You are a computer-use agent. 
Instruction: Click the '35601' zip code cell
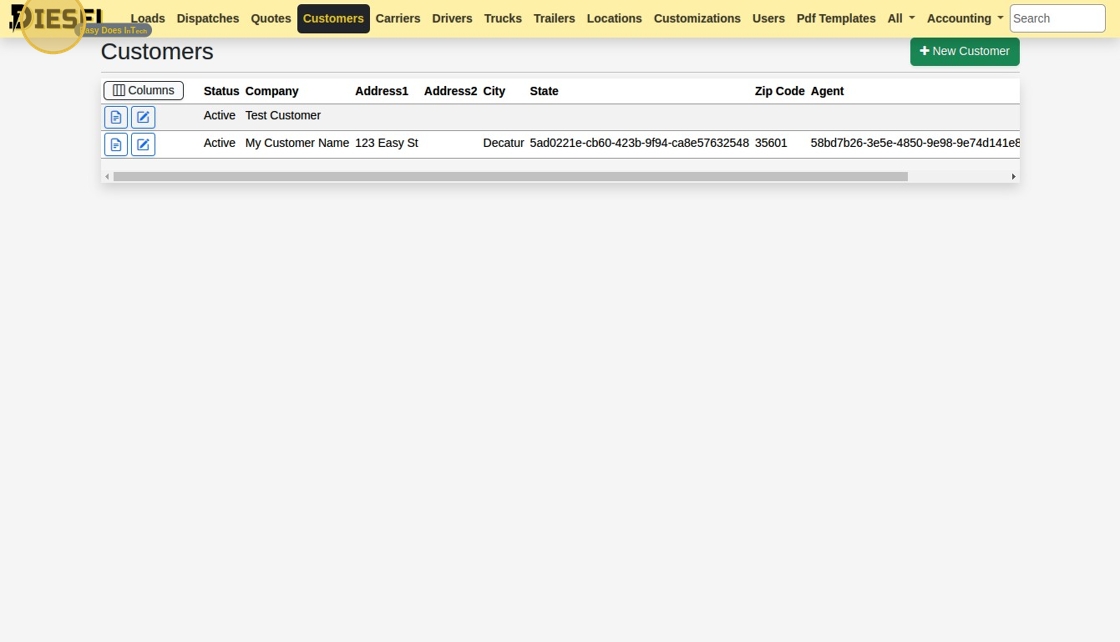click(x=771, y=144)
